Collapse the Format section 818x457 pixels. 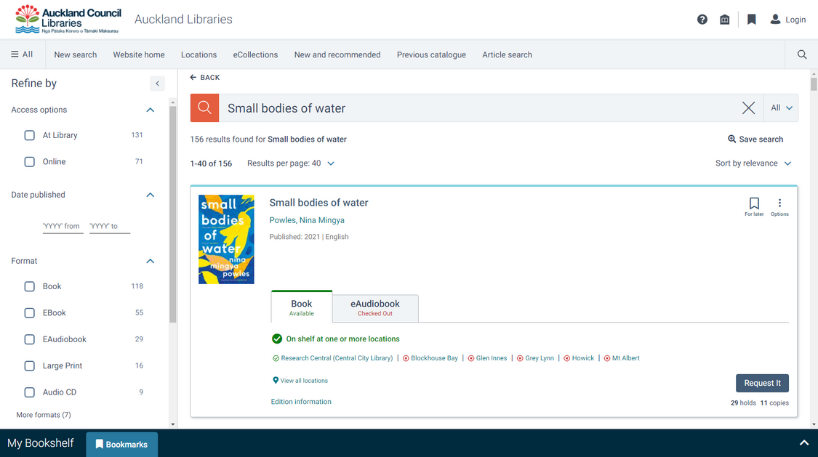coord(150,261)
